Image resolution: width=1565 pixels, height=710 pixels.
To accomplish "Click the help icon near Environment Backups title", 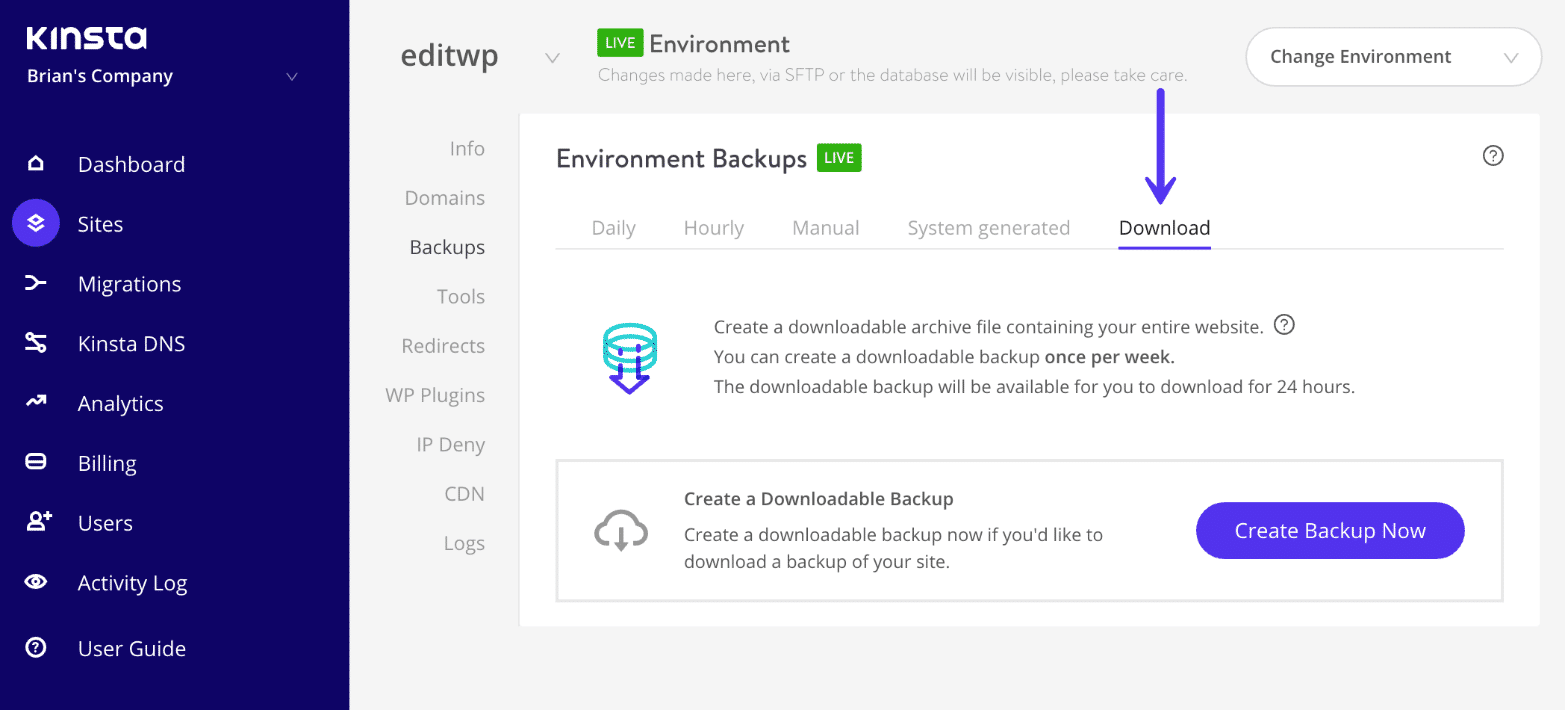I will coord(1493,155).
